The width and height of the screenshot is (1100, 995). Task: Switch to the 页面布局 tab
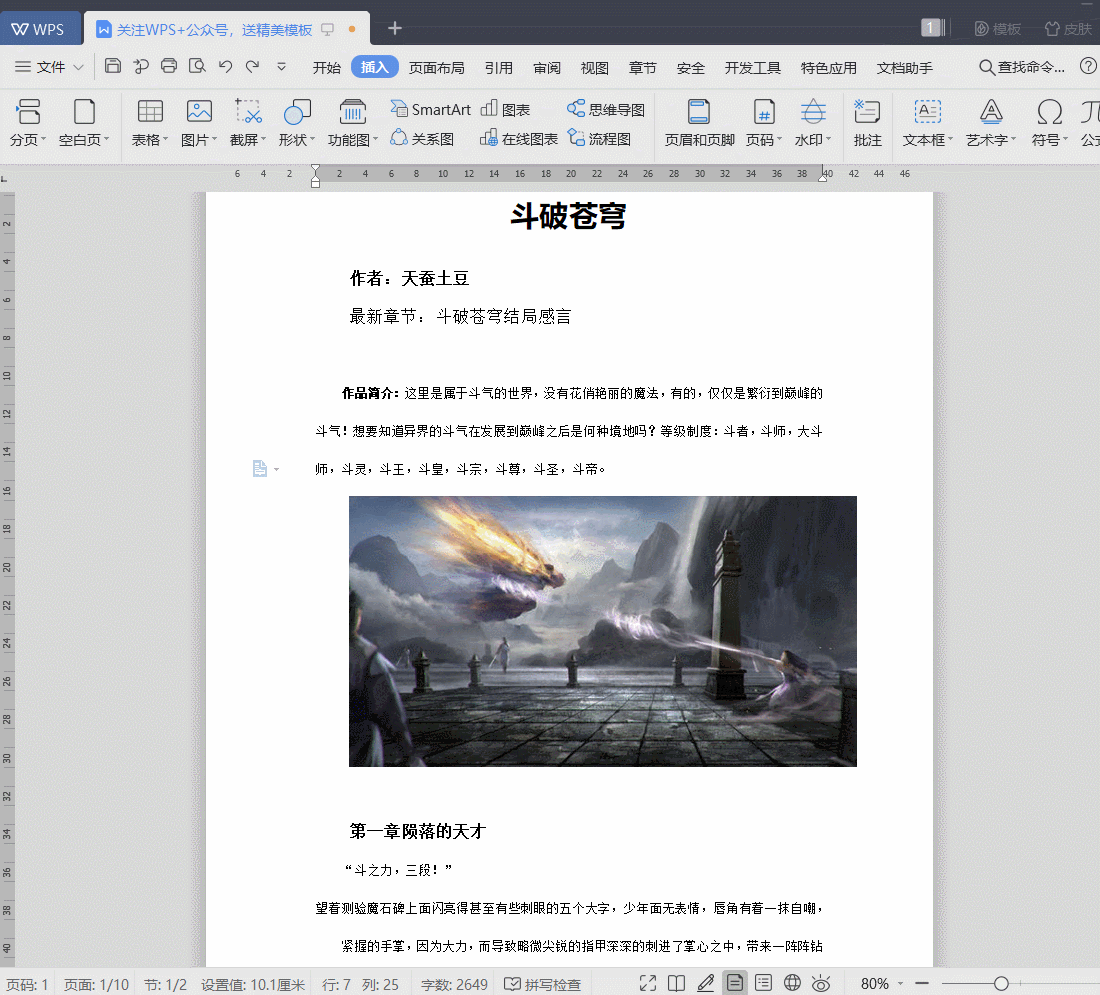click(437, 68)
